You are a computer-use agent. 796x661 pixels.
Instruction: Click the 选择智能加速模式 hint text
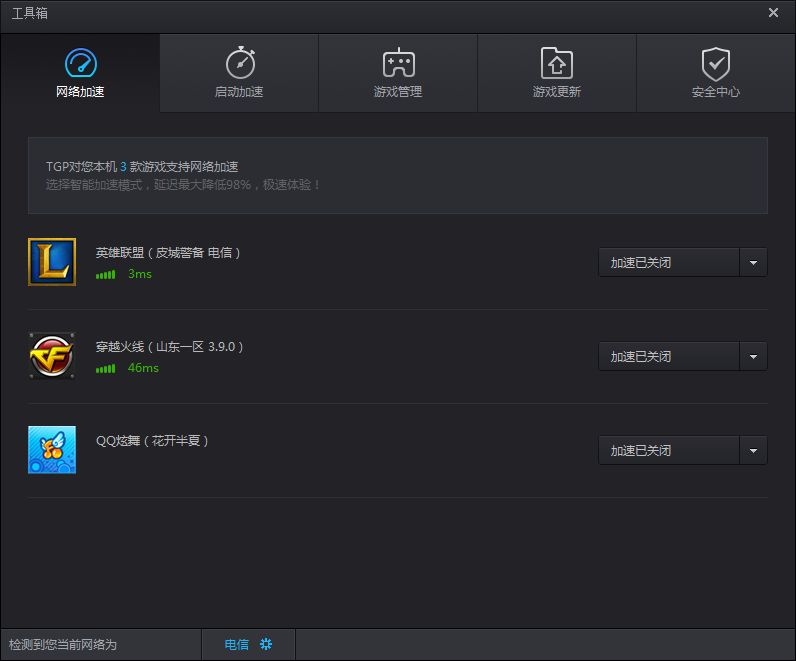(183, 185)
